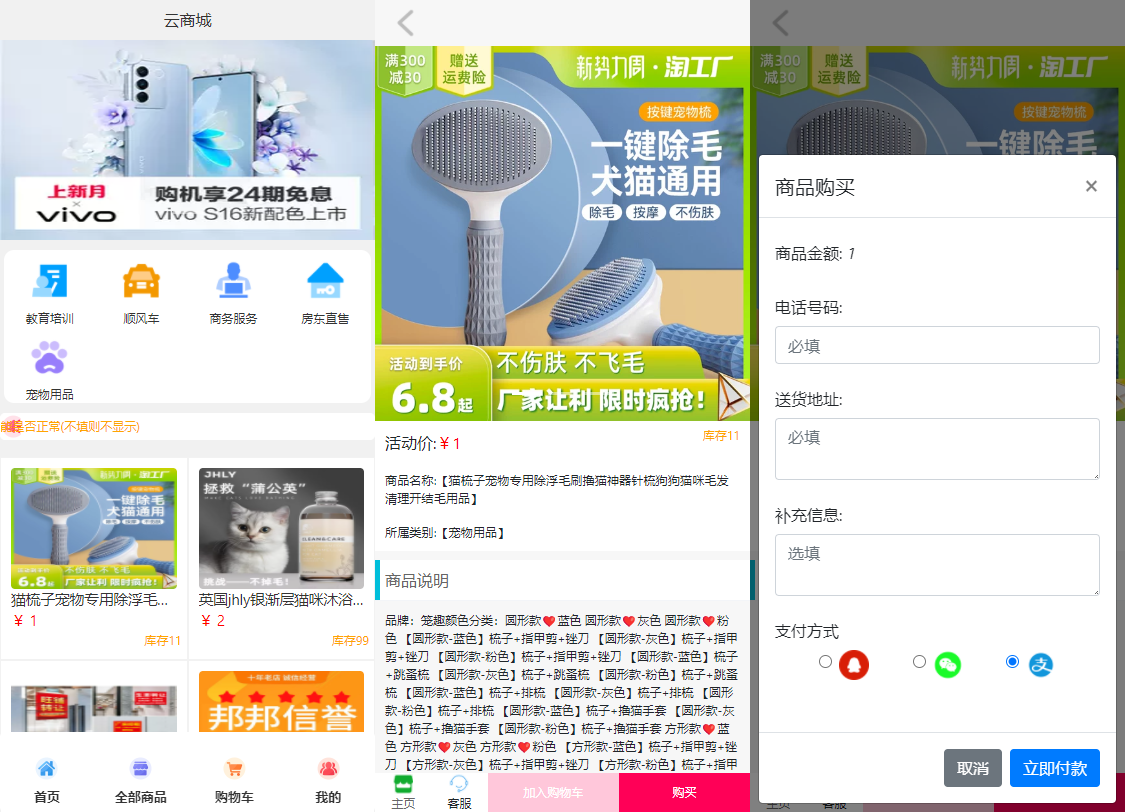The height and width of the screenshot is (812, 1125).
Task: Click the 主页 shop icon on product page
Action: click(403, 792)
